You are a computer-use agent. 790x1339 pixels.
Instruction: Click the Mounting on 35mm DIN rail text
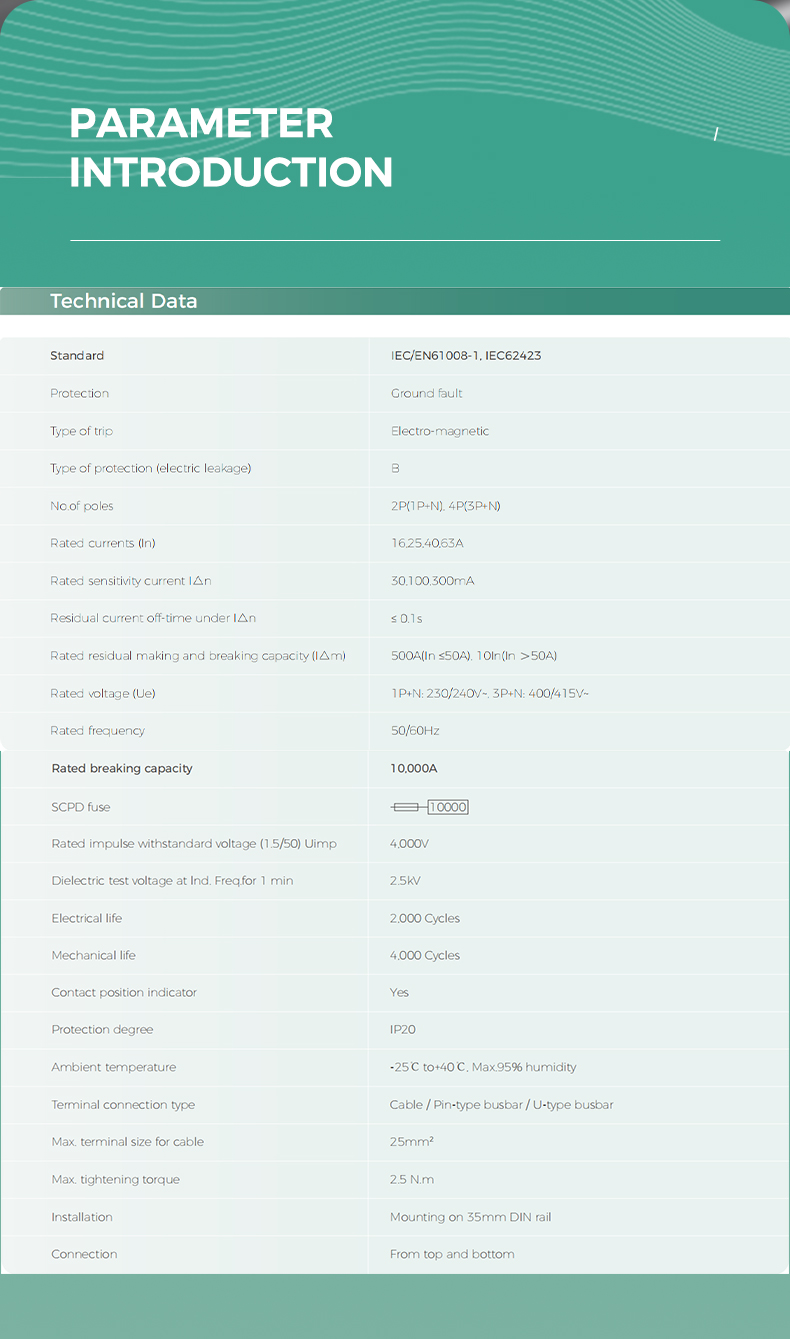[471, 1217]
